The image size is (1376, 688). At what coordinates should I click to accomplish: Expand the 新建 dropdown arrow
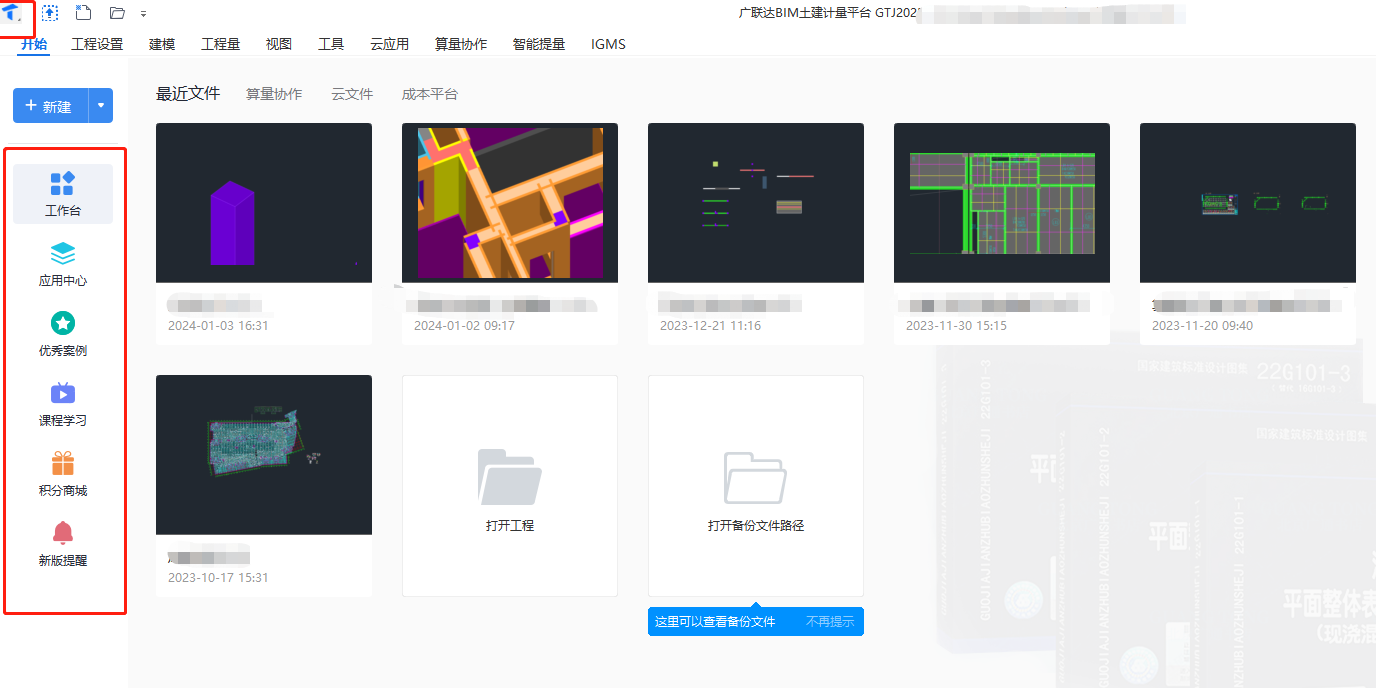(101, 106)
